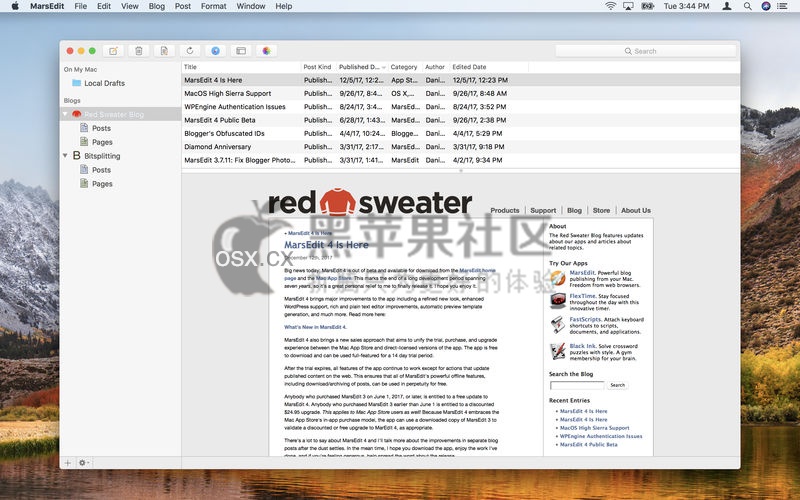The height and width of the screenshot is (500, 800).
Task: Select the Red Sweater Blog sidebar entry
Action: pos(120,114)
